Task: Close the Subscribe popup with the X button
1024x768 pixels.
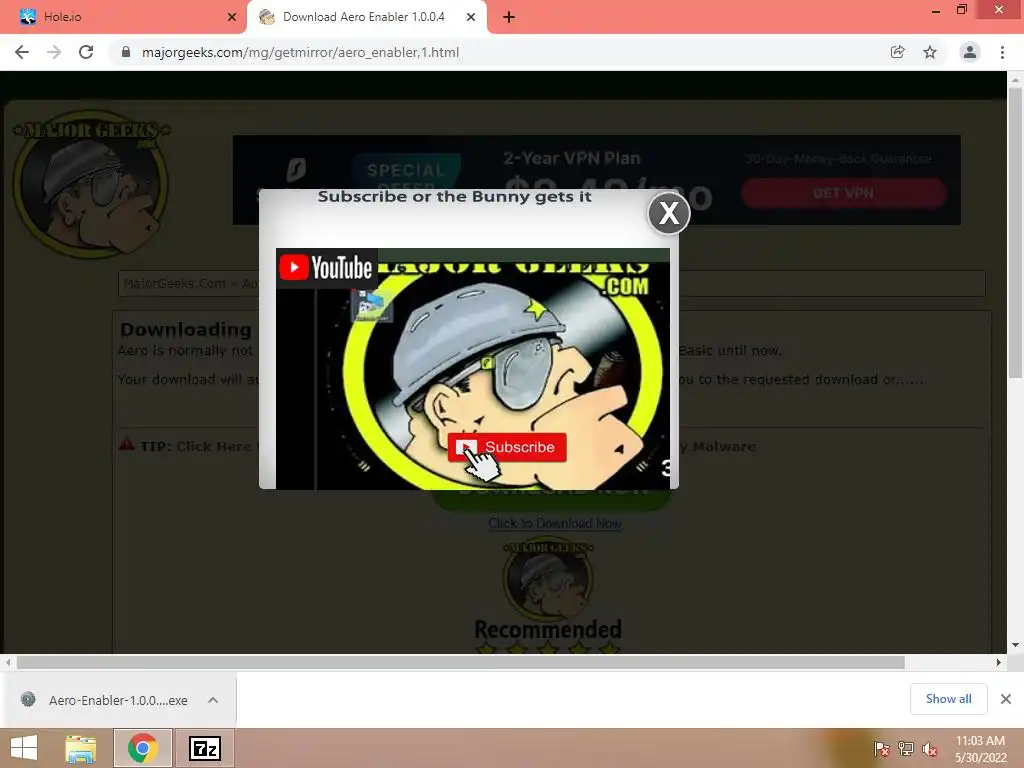Action: point(669,213)
